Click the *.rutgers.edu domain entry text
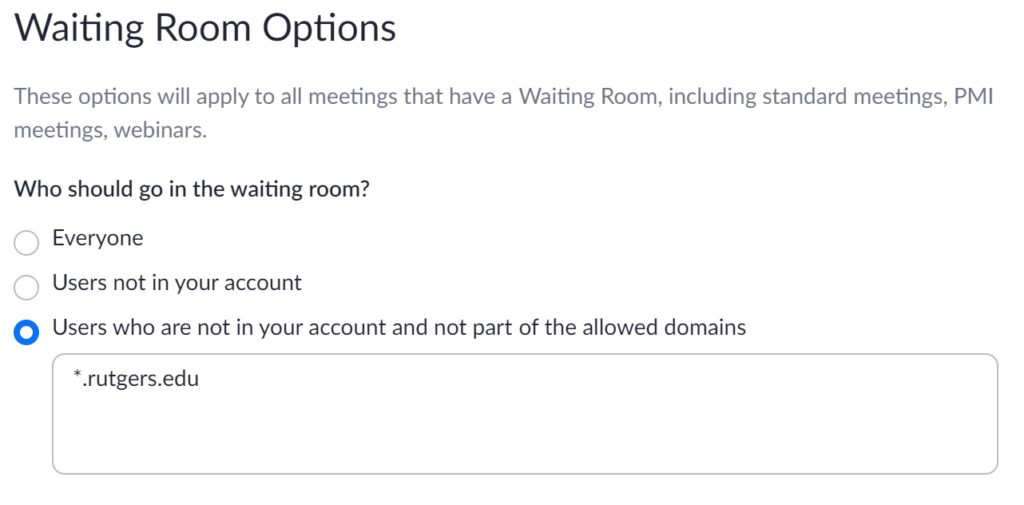 point(135,379)
